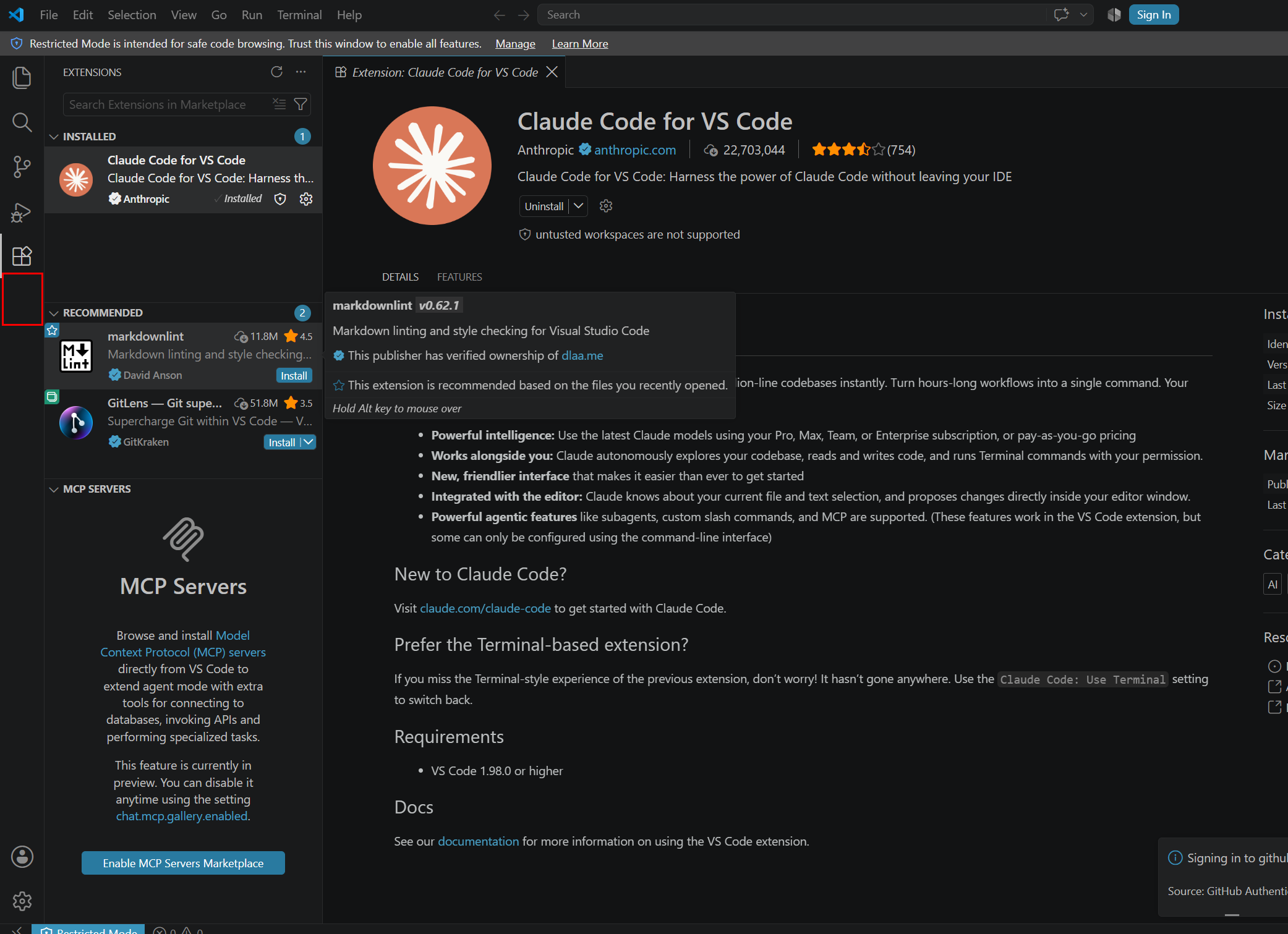Open the Run menu
The height and width of the screenshot is (934, 1288).
[252, 15]
